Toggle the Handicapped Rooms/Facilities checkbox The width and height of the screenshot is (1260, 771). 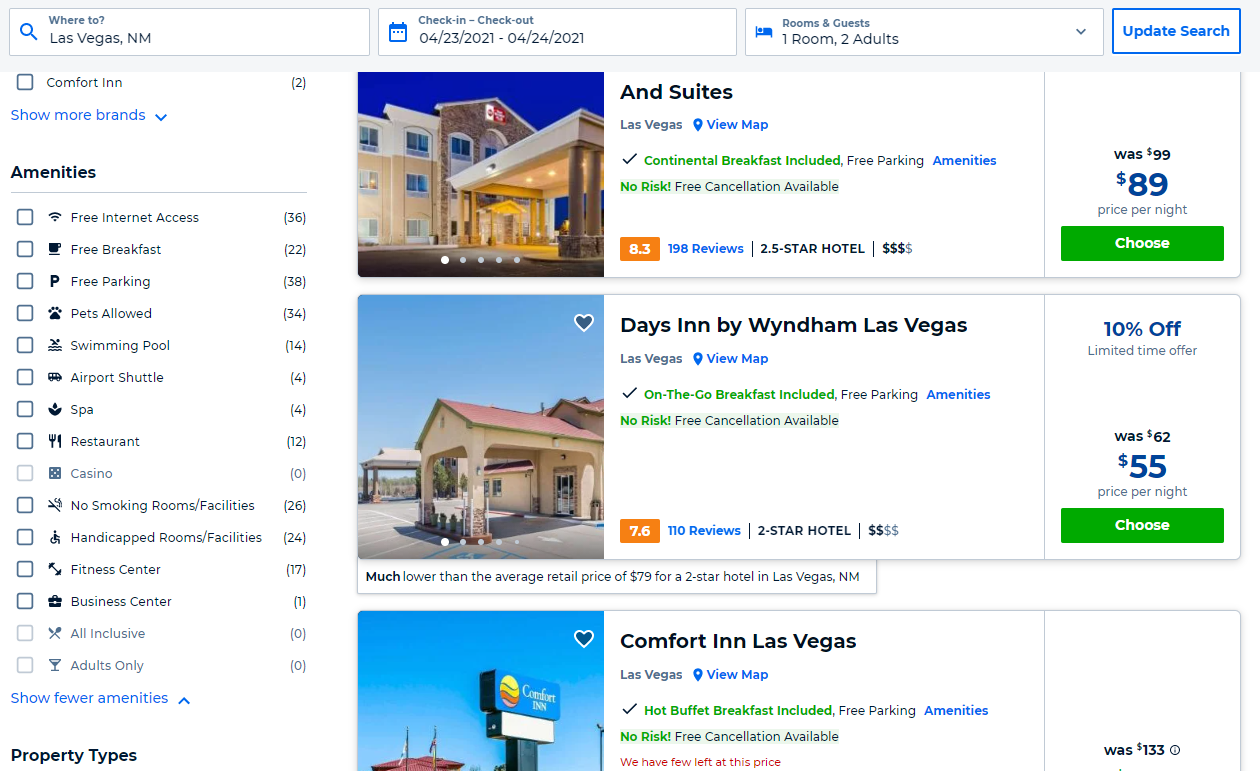(x=25, y=537)
